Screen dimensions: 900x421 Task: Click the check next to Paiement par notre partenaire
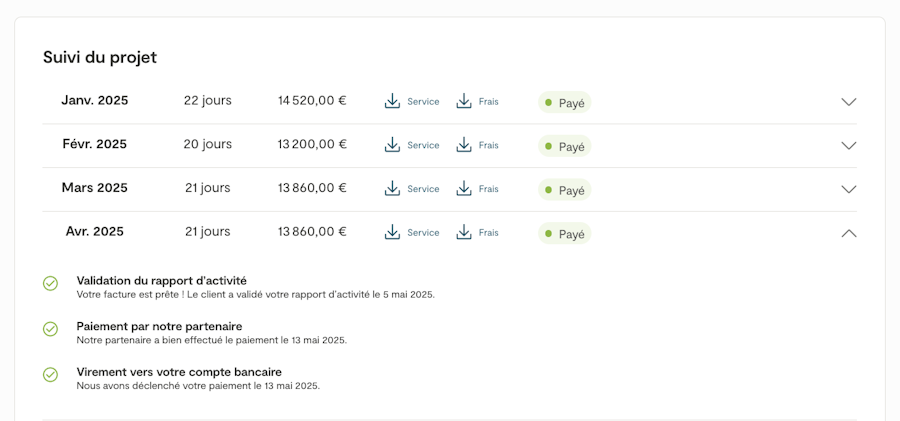coord(50,329)
